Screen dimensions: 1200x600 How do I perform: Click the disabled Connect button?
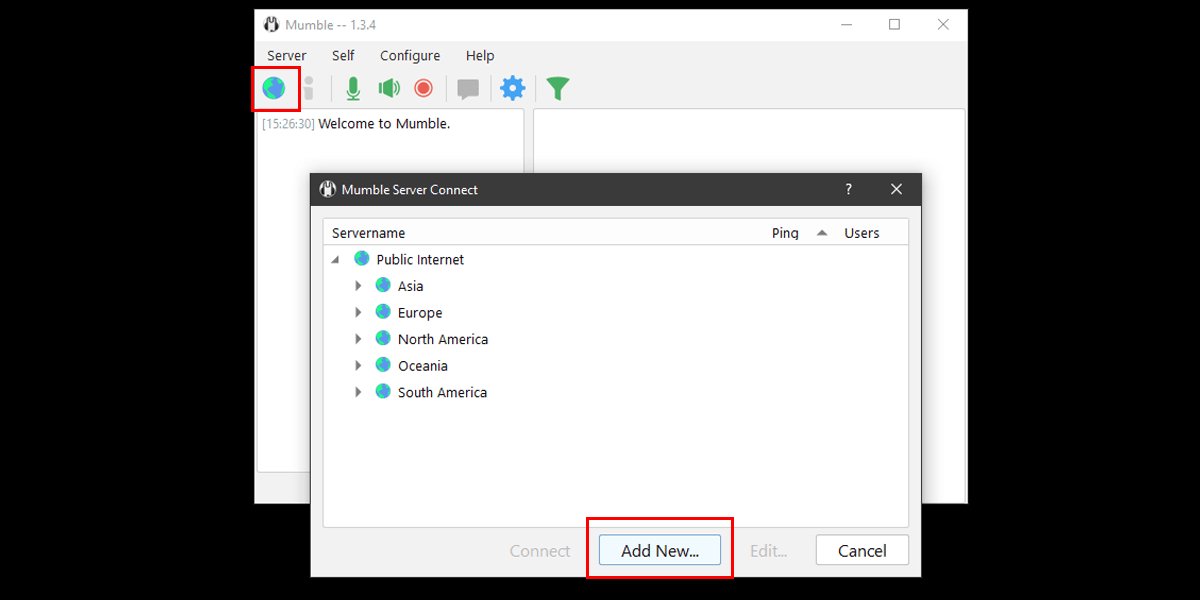tap(540, 551)
